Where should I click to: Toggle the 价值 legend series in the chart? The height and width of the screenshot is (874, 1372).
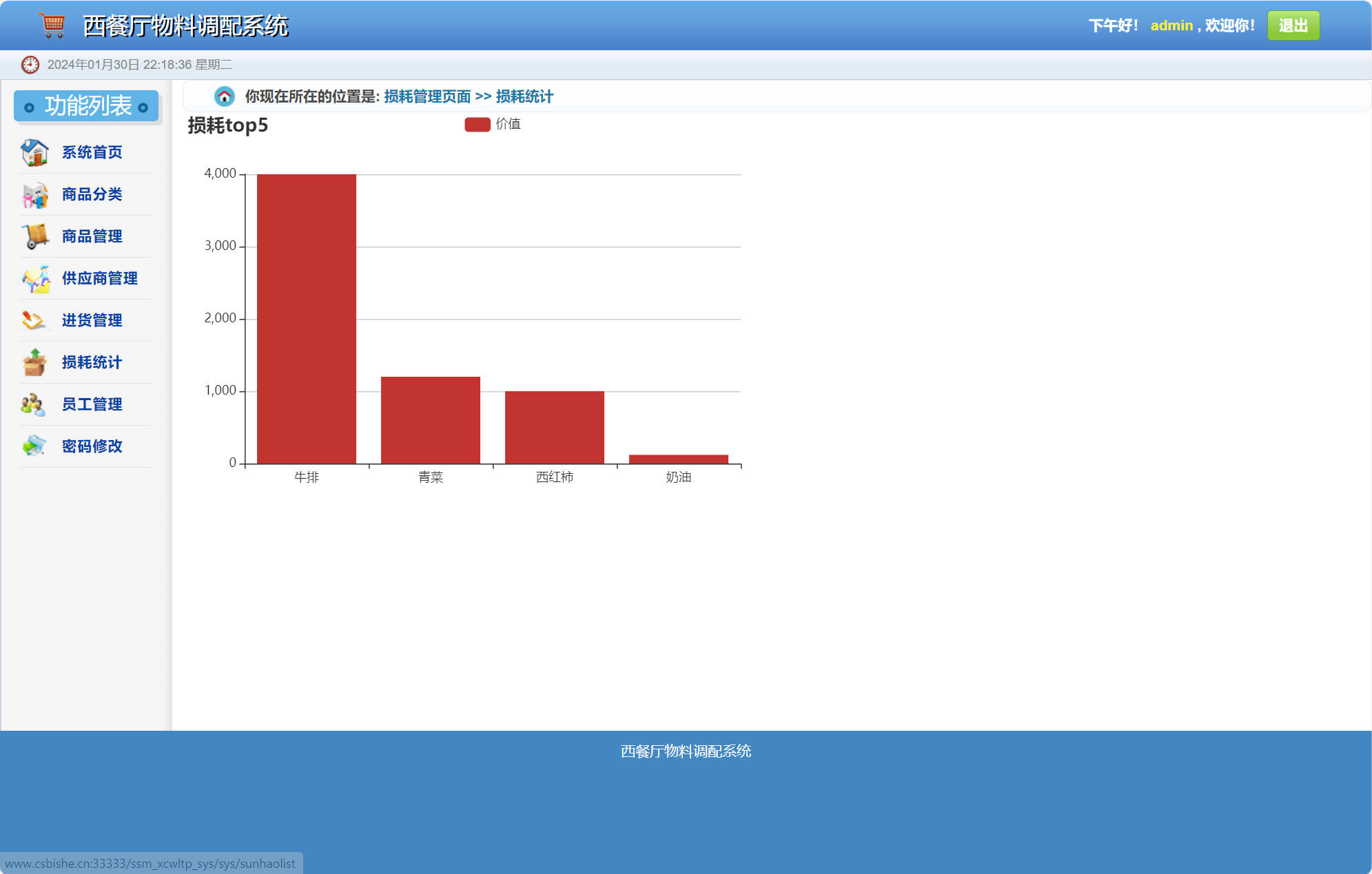point(508,124)
